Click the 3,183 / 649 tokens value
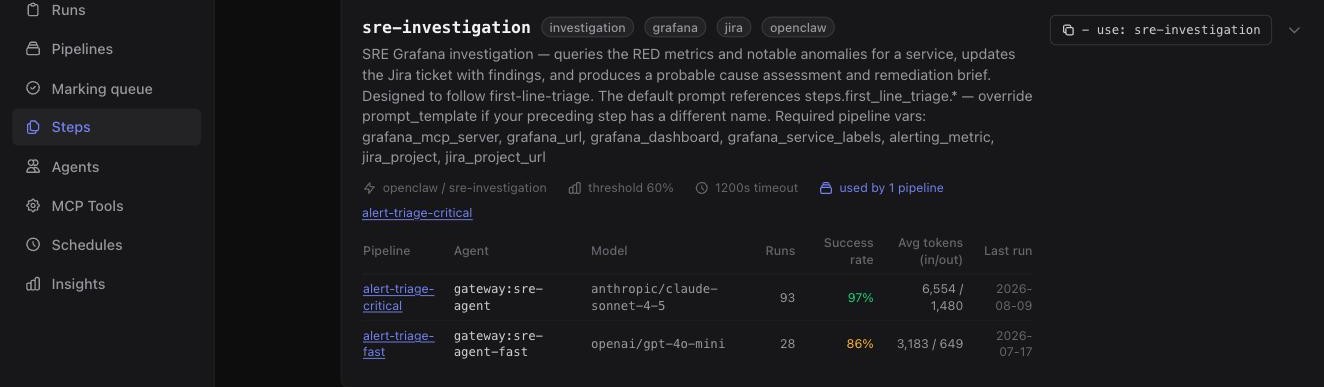1324x387 pixels. point(931,344)
